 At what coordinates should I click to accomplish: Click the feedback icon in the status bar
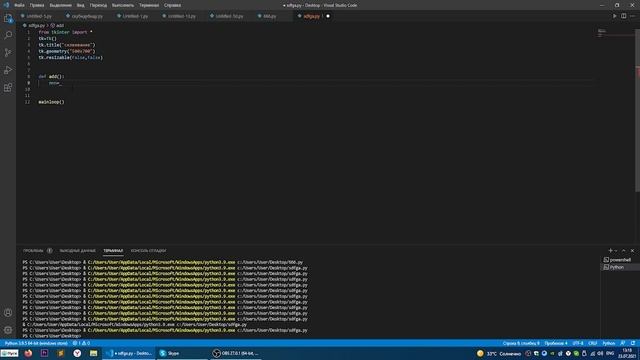click(x=623, y=343)
